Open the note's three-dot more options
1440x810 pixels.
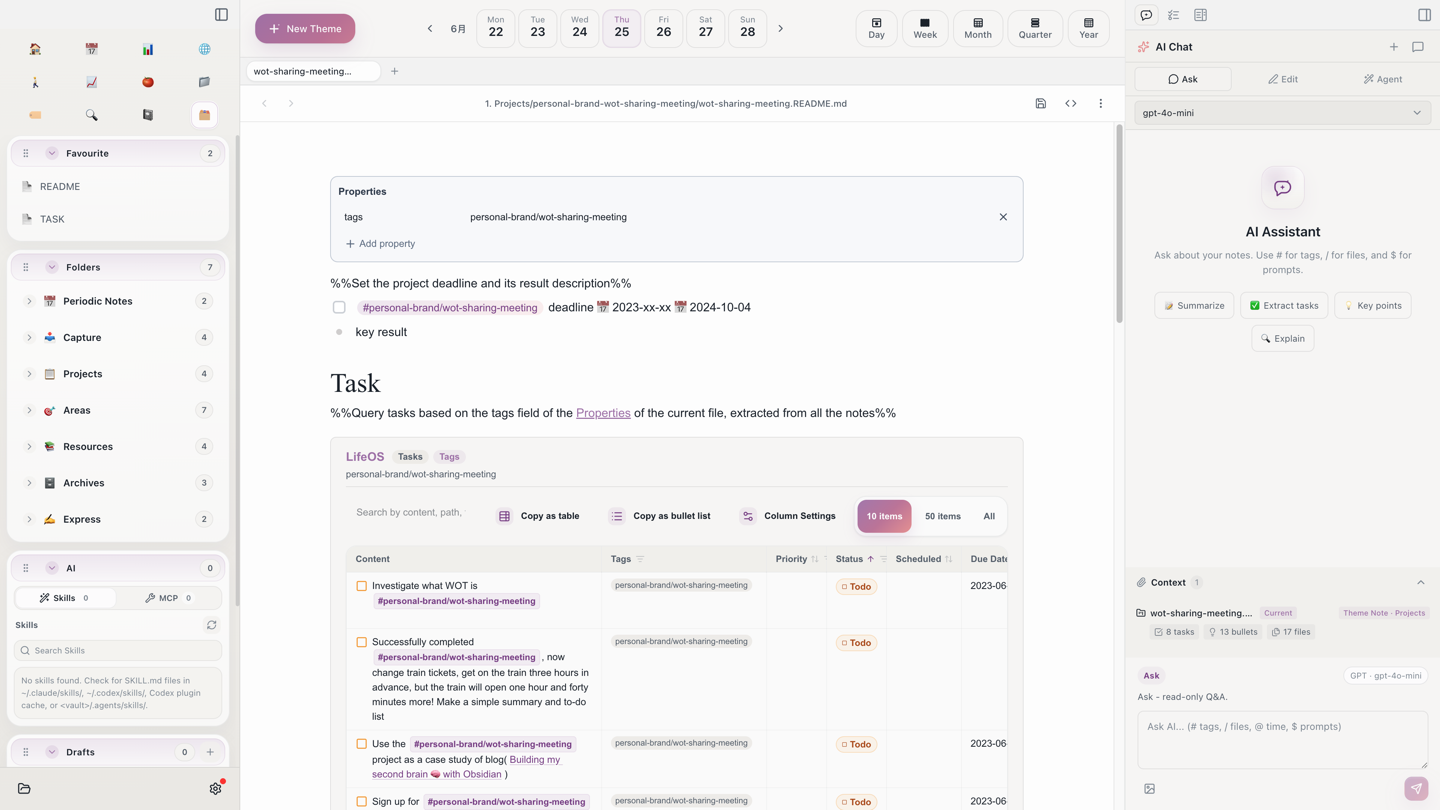coord(1100,103)
